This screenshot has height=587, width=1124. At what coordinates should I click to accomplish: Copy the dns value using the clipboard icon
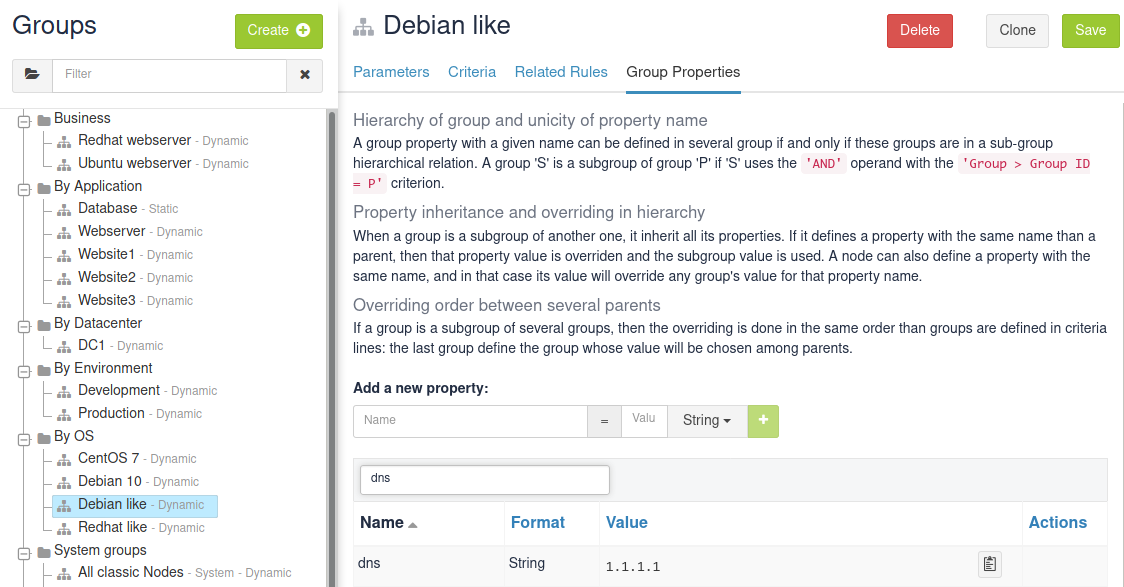[x=989, y=564]
